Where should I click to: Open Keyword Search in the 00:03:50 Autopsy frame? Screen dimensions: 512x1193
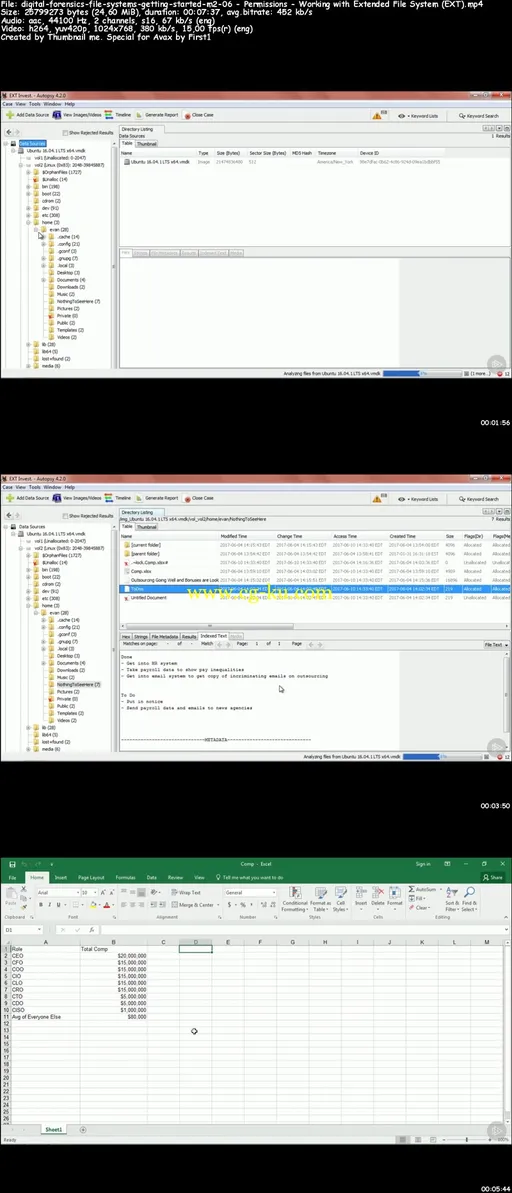click(x=479, y=499)
